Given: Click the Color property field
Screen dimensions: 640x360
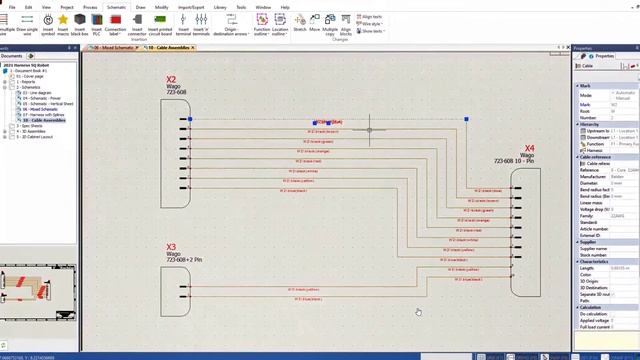Looking at the screenshot, I should (624, 275).
